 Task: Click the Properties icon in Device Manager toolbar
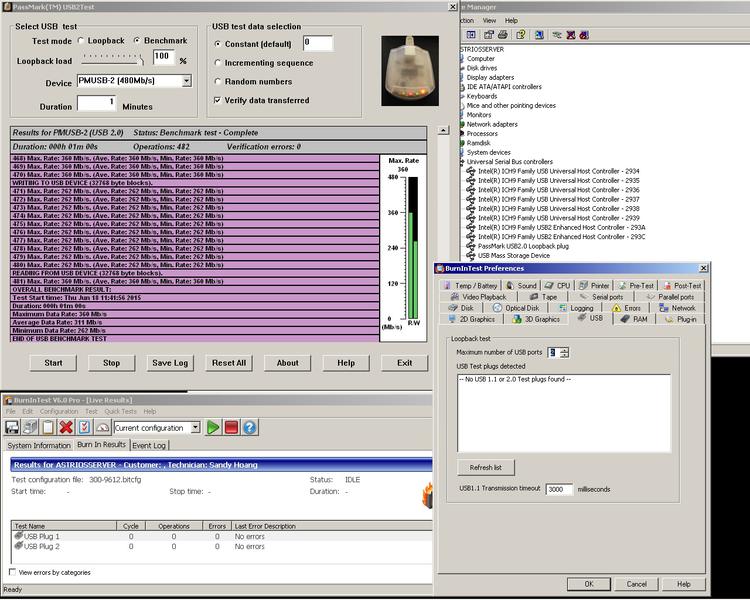pos(488,34)
